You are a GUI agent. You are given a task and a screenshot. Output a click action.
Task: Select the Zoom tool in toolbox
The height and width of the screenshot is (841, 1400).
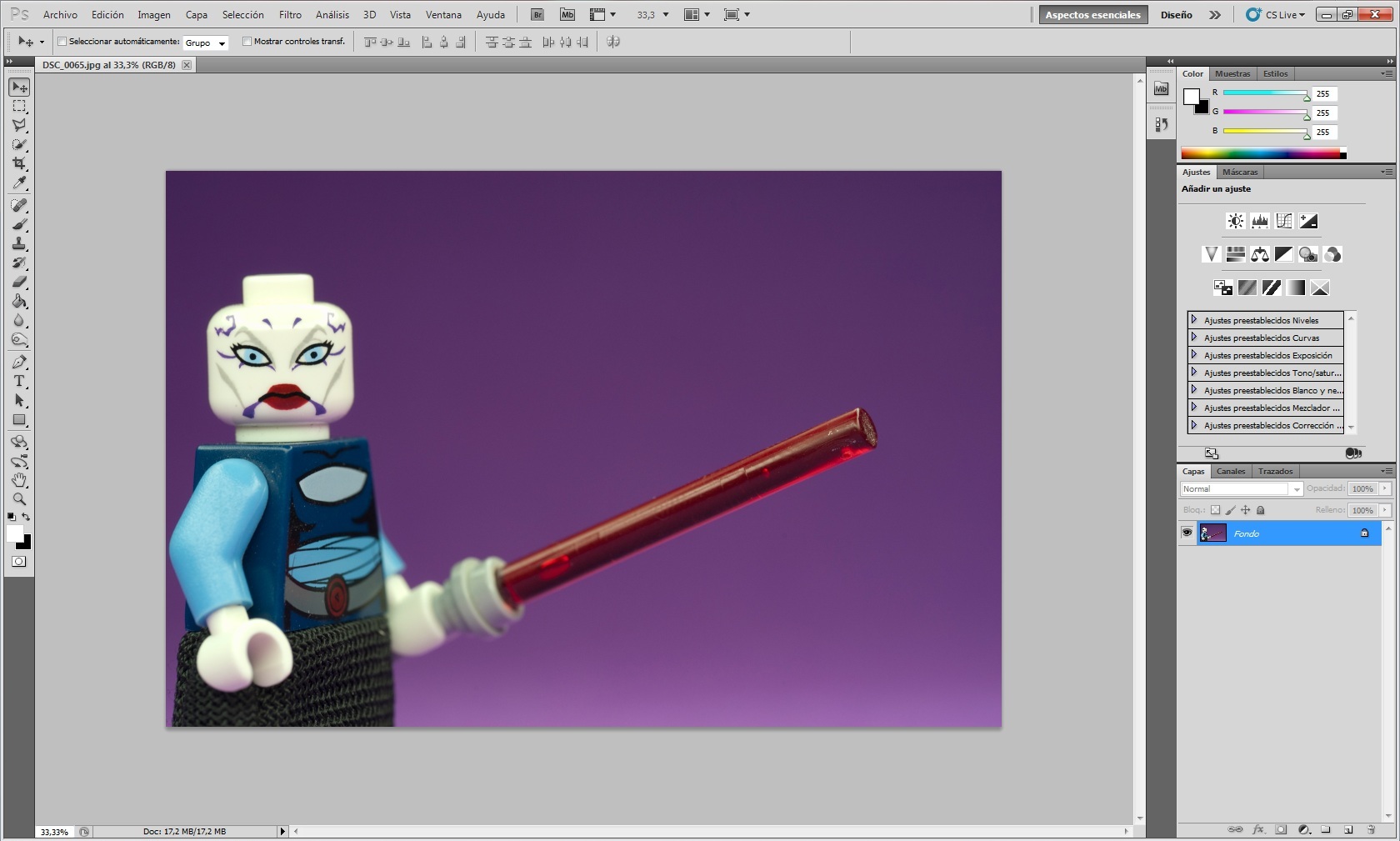click(x=19, y=499)
